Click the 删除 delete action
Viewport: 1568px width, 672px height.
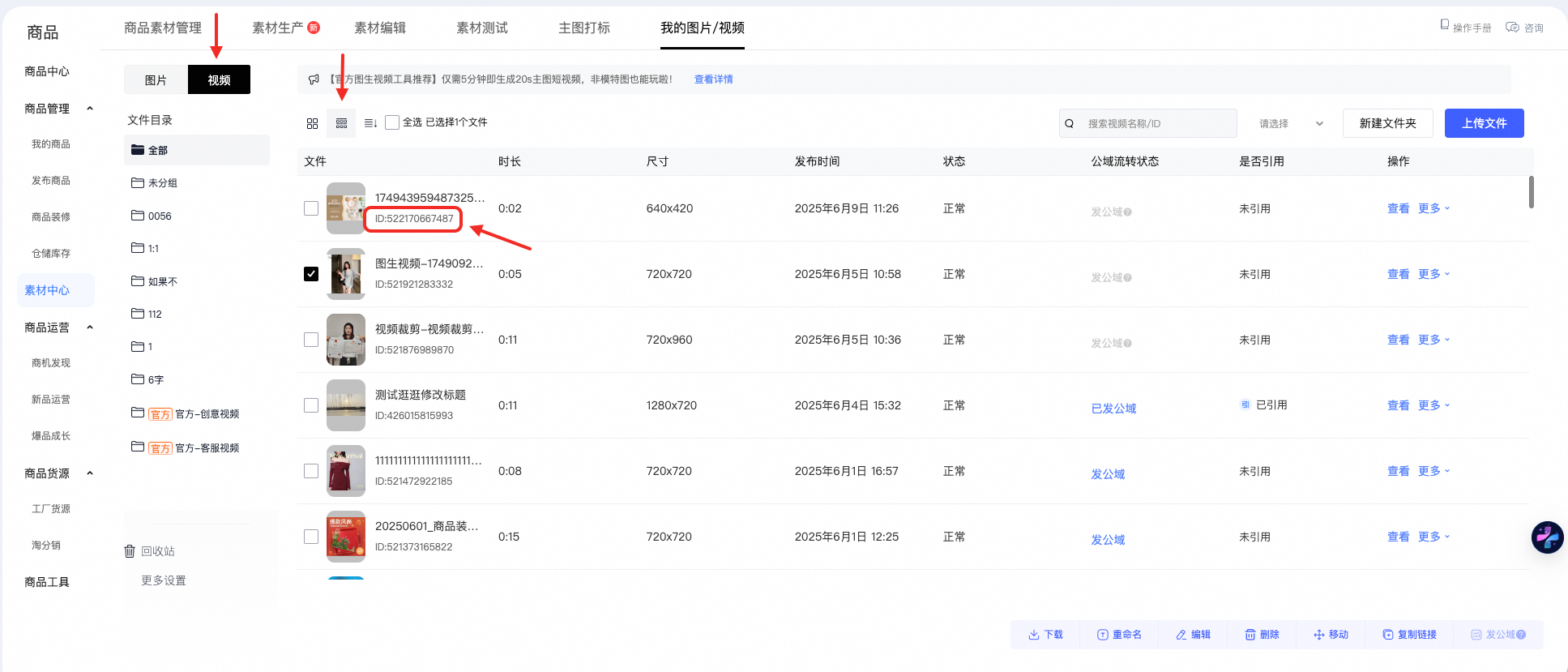point(1262,635)
